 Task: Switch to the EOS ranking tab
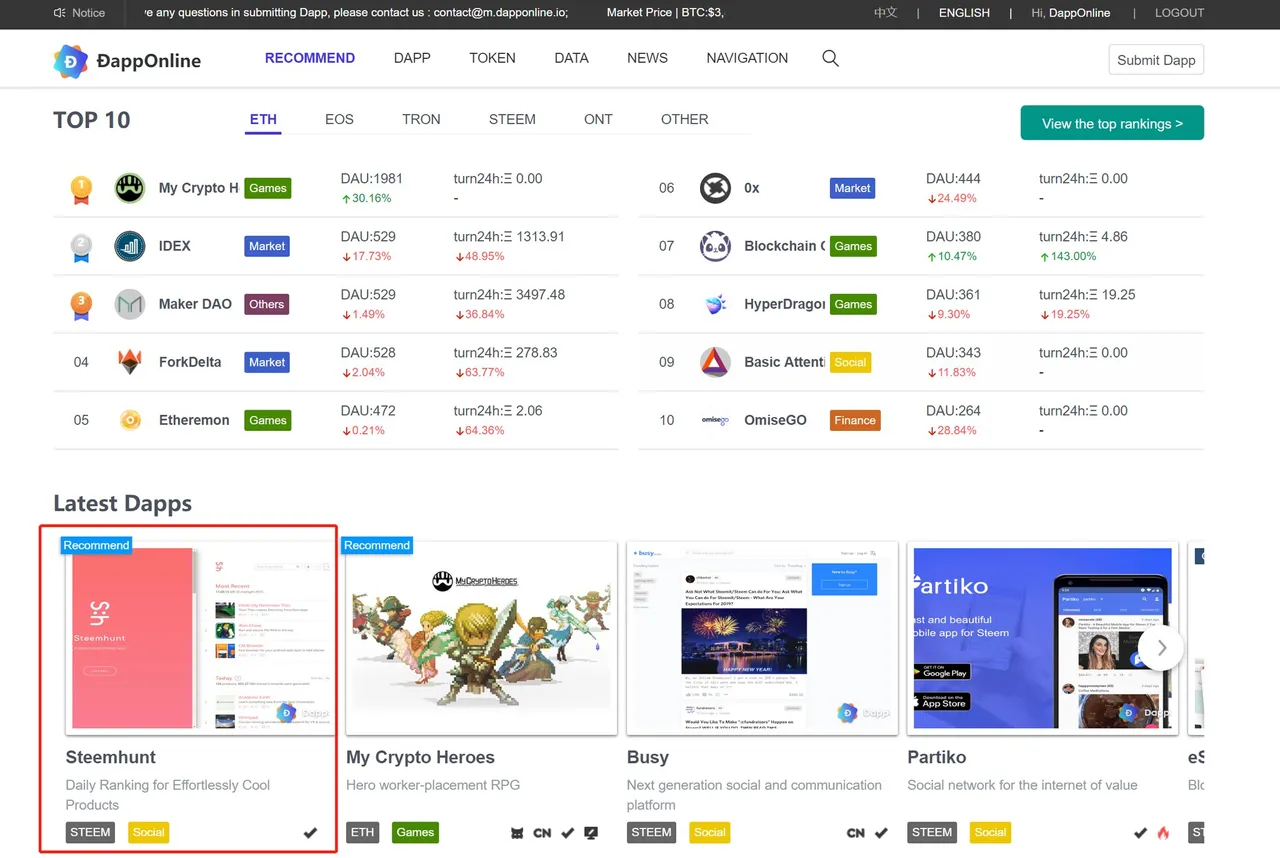[x=339, y=119]
